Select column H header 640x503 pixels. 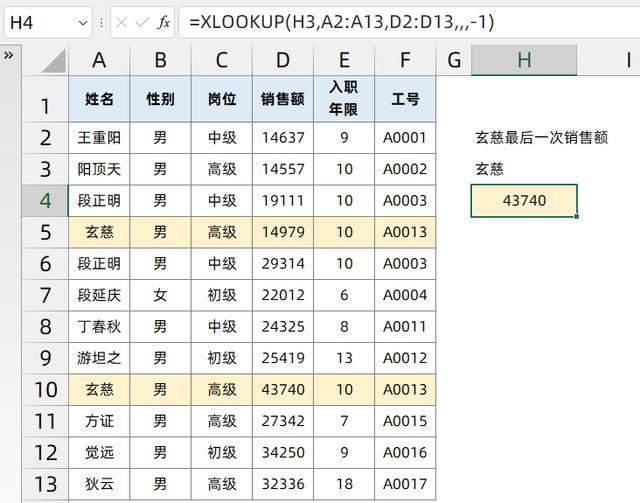click(x=523, y=61)
